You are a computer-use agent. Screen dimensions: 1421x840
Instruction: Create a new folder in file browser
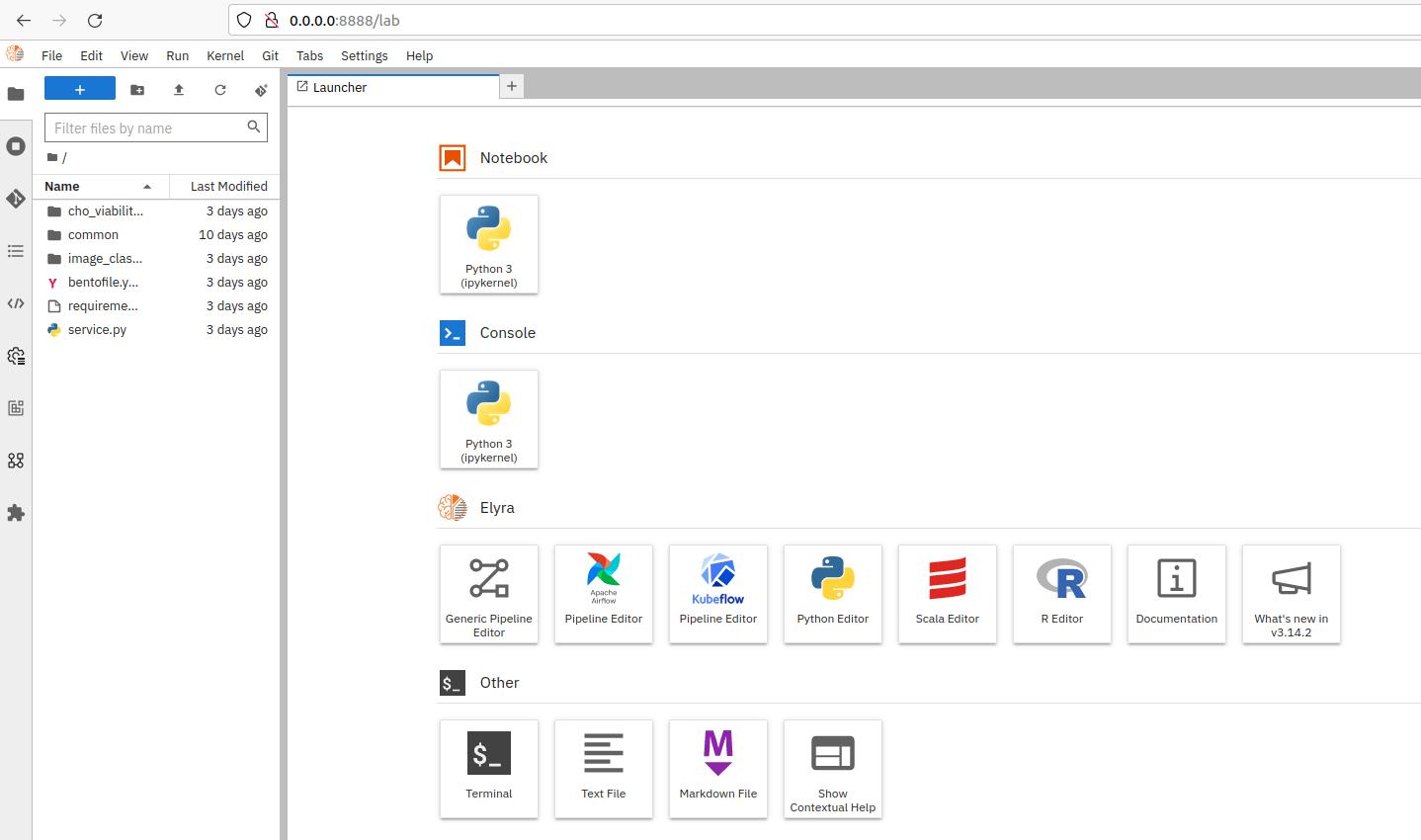click(137, 89)
